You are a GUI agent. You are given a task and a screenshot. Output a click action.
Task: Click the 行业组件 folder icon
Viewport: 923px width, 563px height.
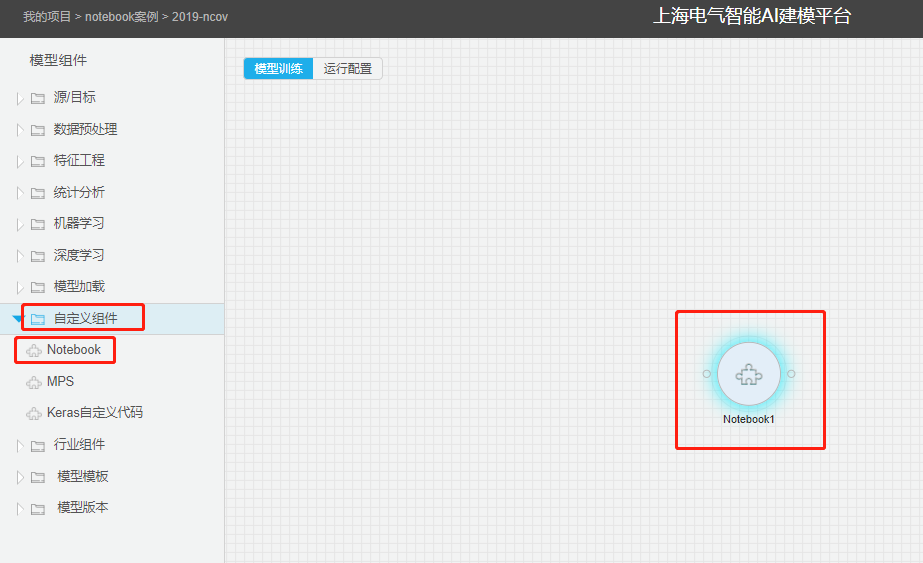38,446
